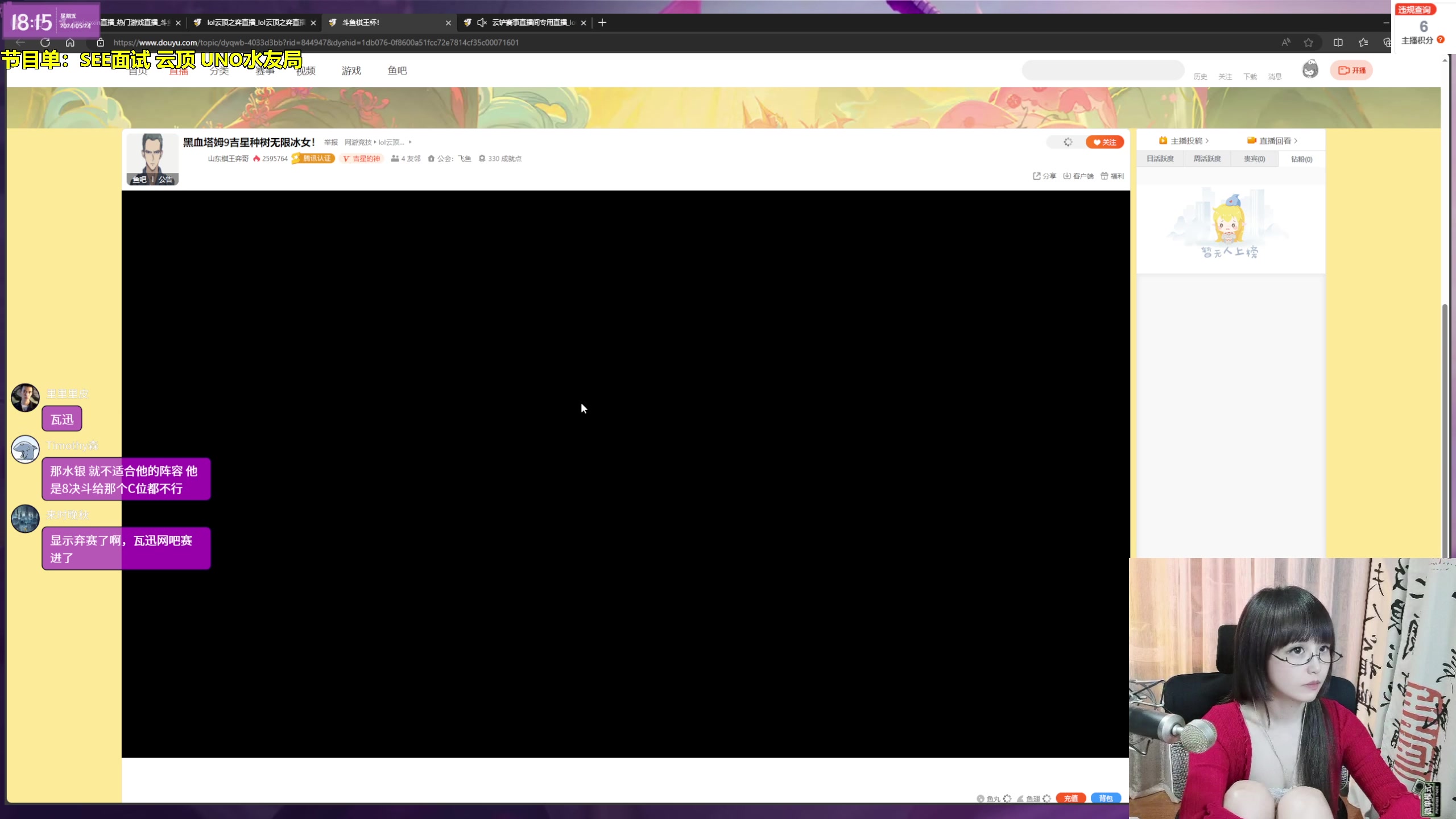
Task: Open the 4 友邻 neighbors icon
Action: click(395, 159)
